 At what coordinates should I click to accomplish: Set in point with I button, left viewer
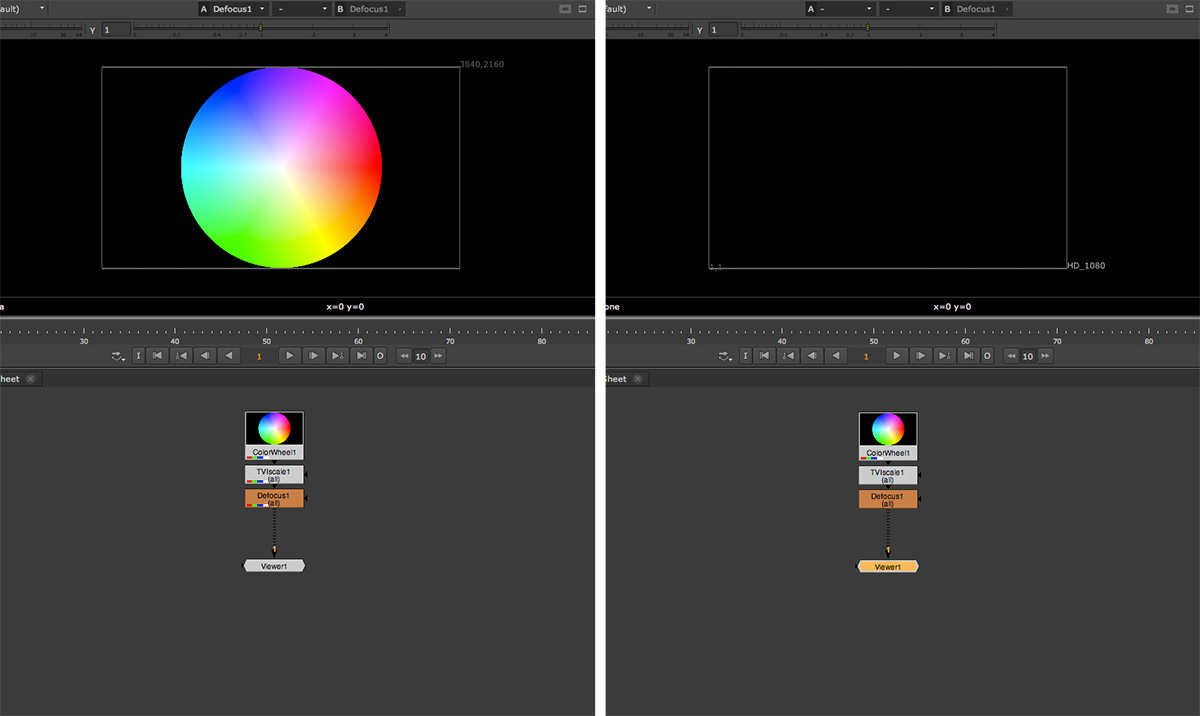tap(138, 356)
